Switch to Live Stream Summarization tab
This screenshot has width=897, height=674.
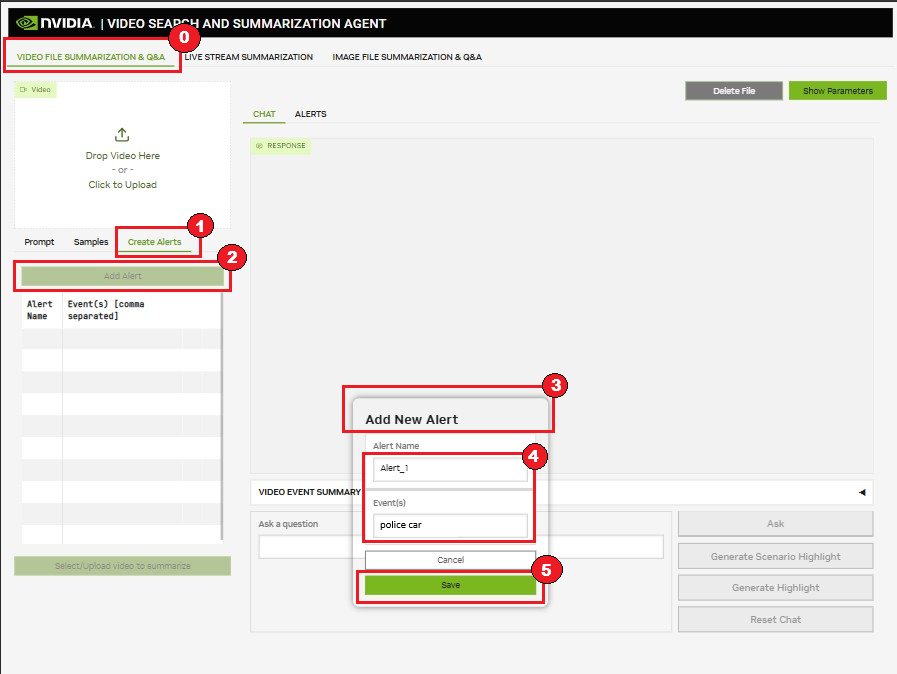coord(248,57)
